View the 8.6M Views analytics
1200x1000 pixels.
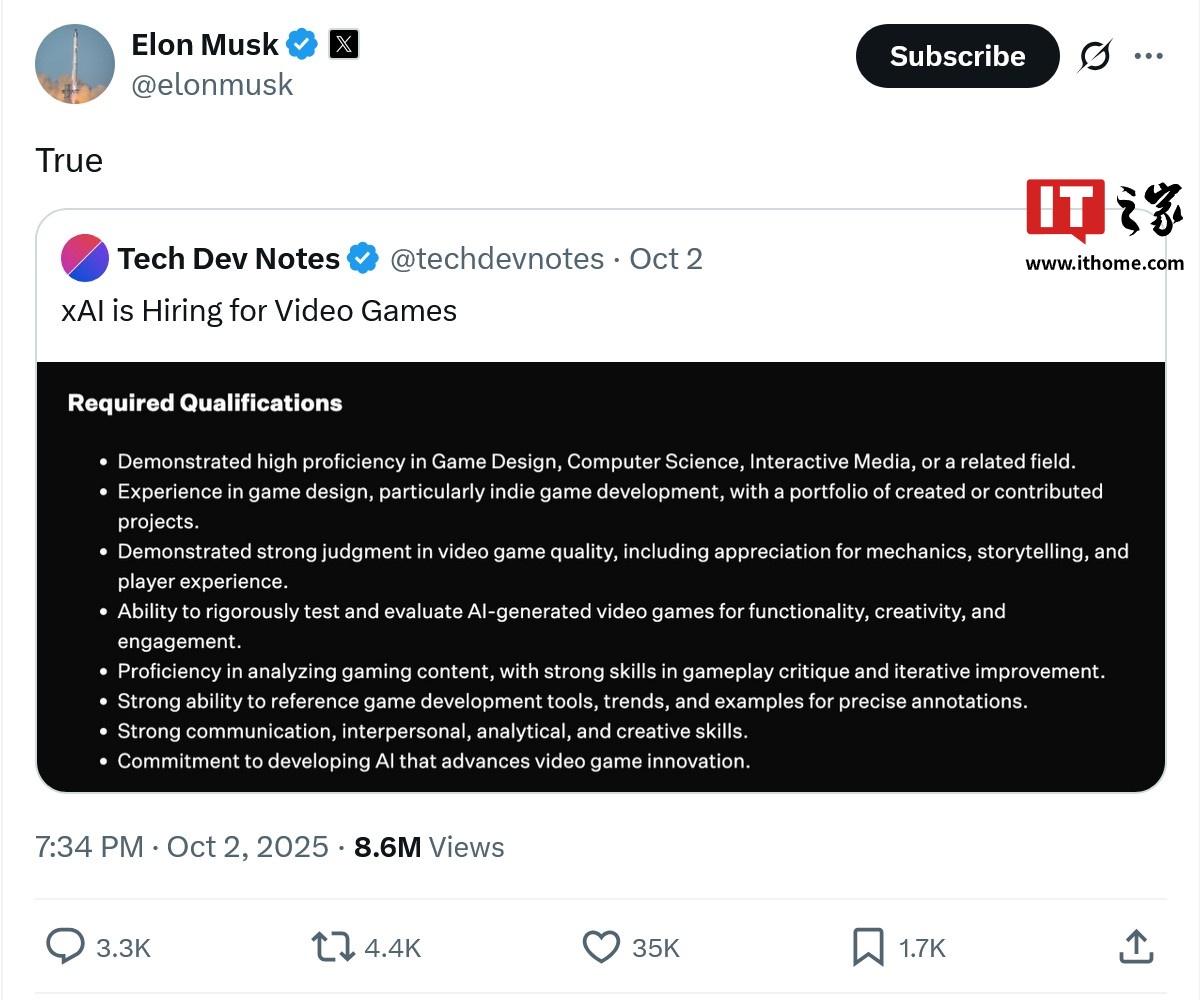pyautogui.click(x=429, y=847)
